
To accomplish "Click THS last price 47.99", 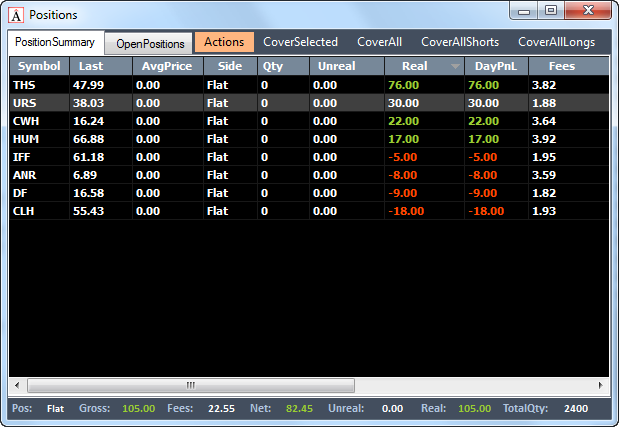I will click(x=88, y=85).
